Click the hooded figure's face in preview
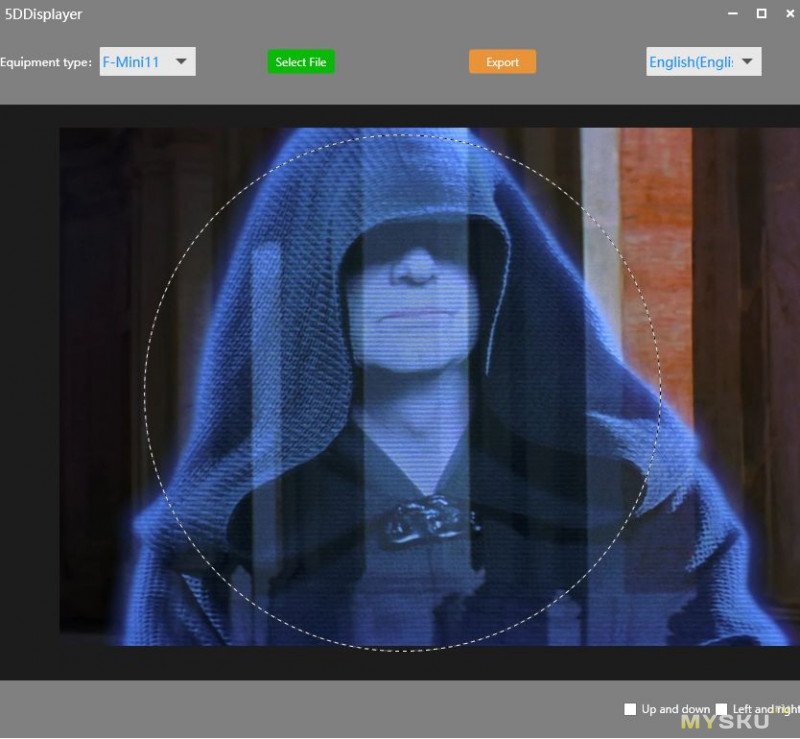Viewport: 800px width, 739px height. [x=414, y=306]
